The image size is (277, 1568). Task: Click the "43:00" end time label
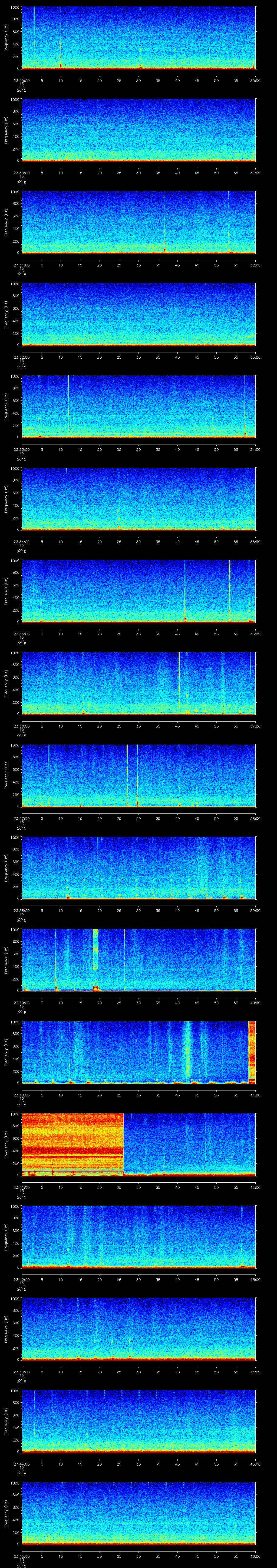256,1279
